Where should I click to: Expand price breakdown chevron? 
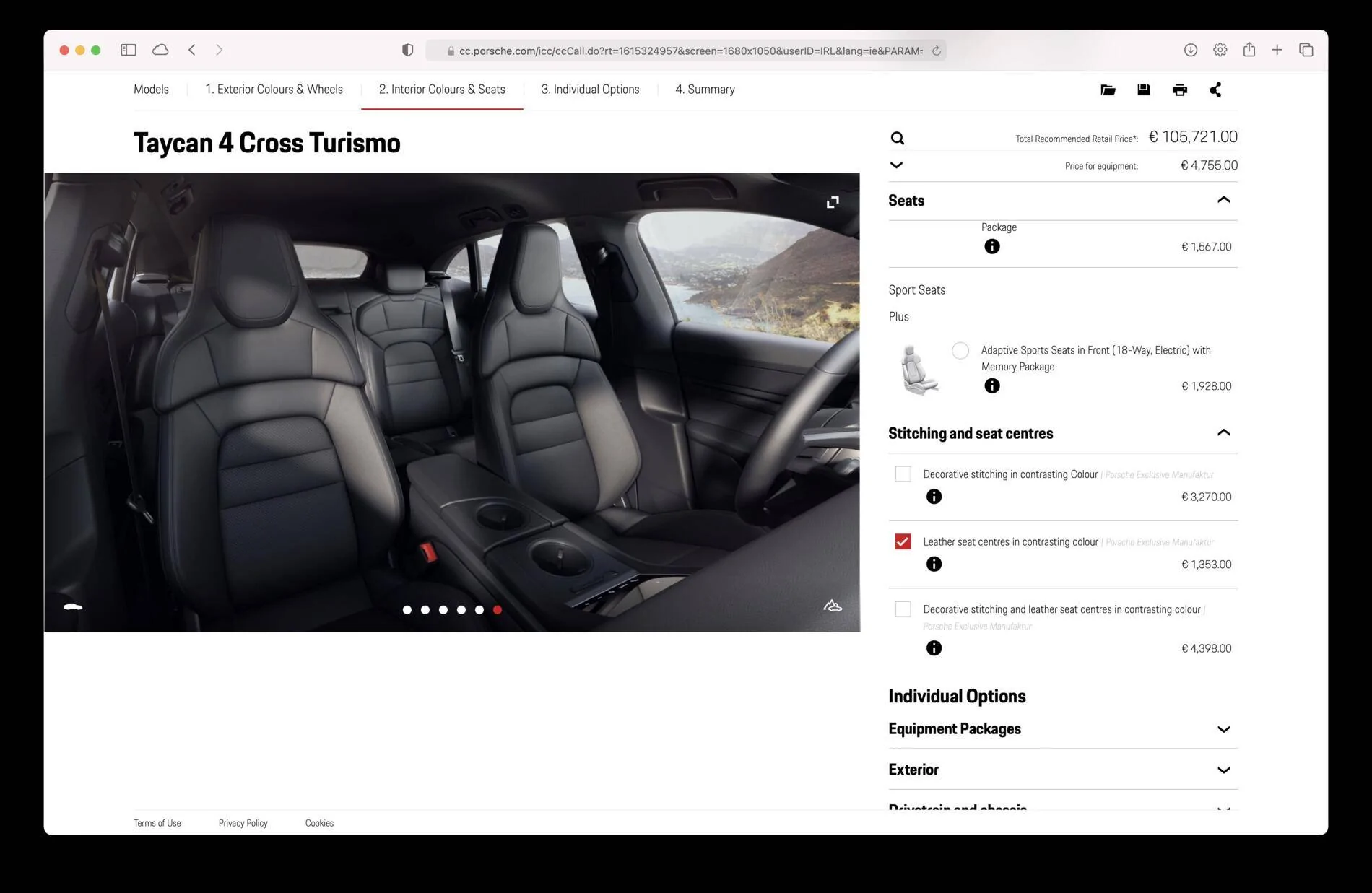tap(896, 165)
